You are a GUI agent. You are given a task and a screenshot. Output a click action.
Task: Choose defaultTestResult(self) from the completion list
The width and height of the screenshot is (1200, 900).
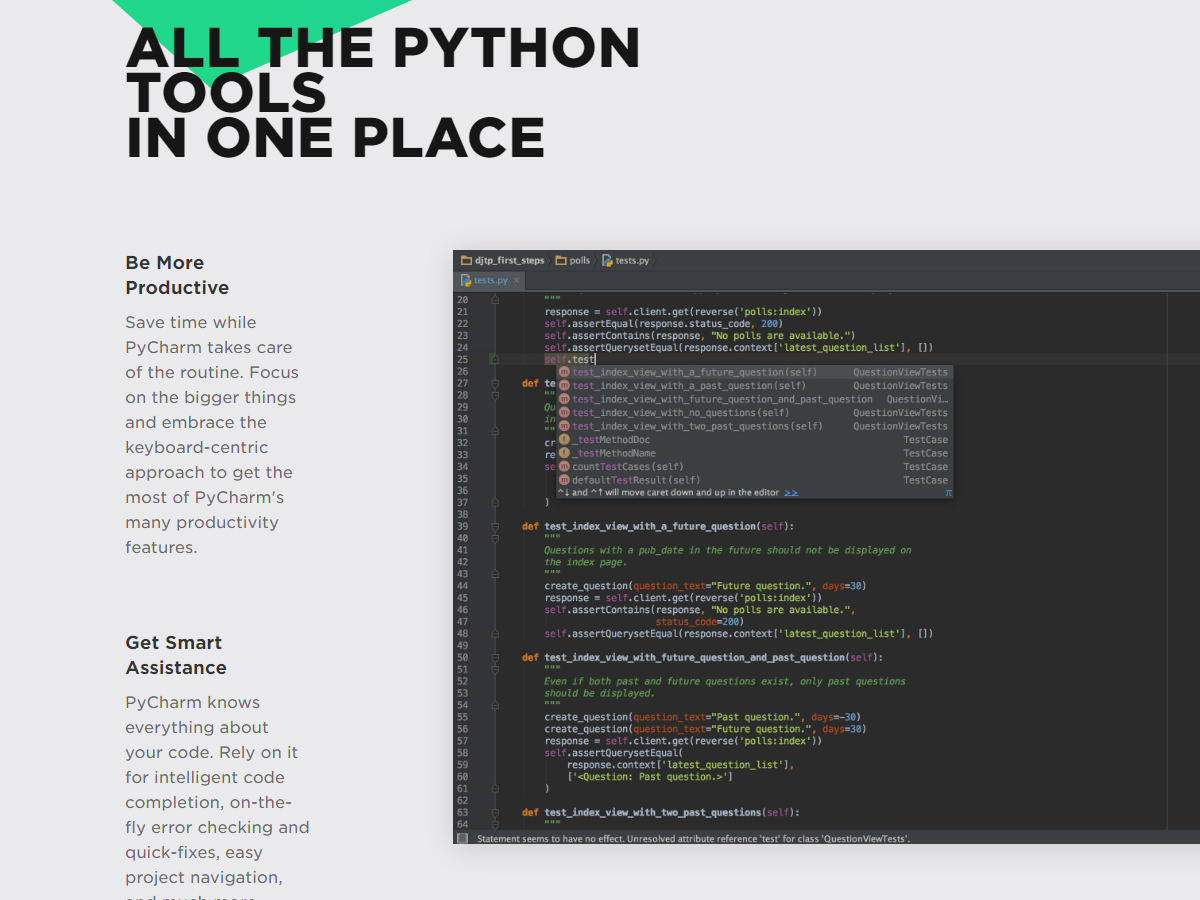636,480
